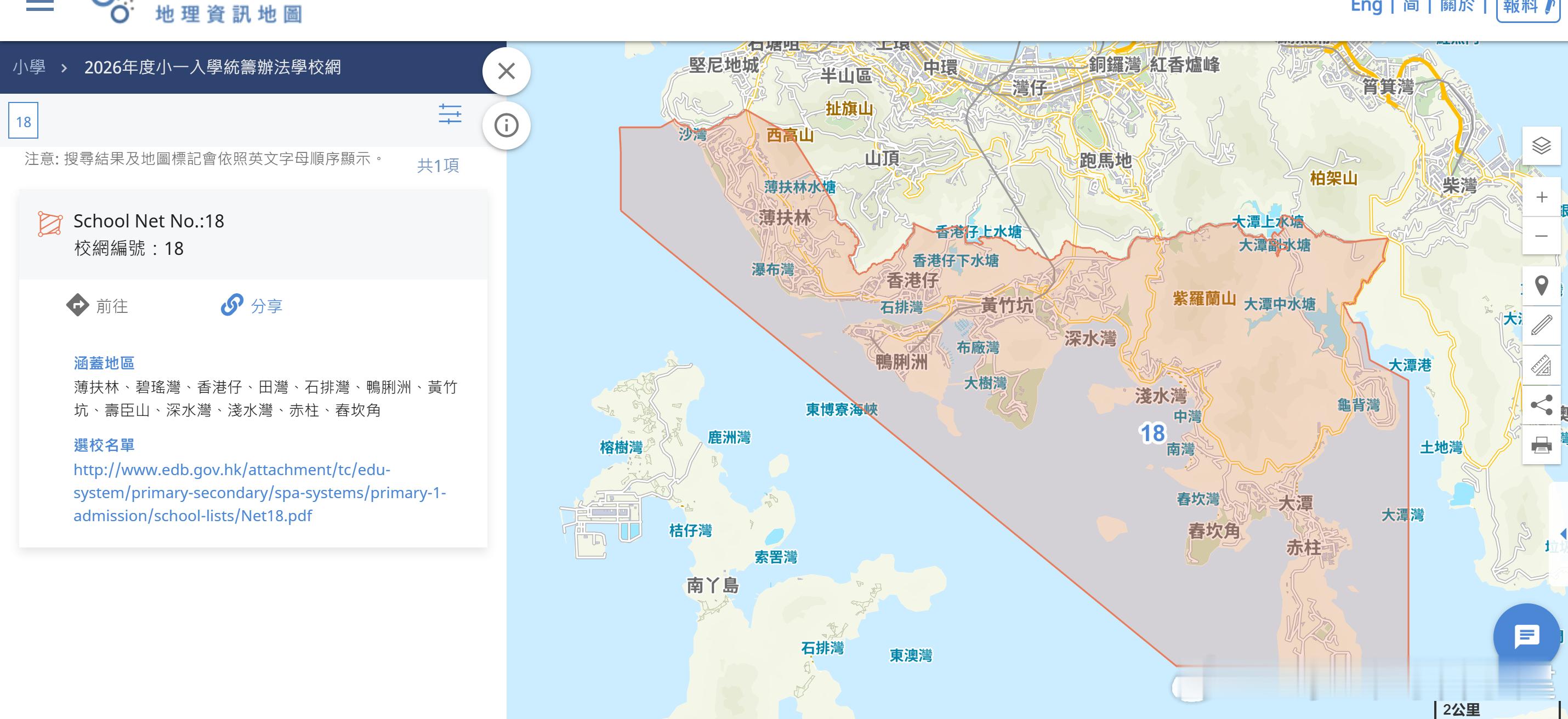This screenshot has height=719, width=1568.
Task: Click the 前往 directions button
Action: [98, 305]
